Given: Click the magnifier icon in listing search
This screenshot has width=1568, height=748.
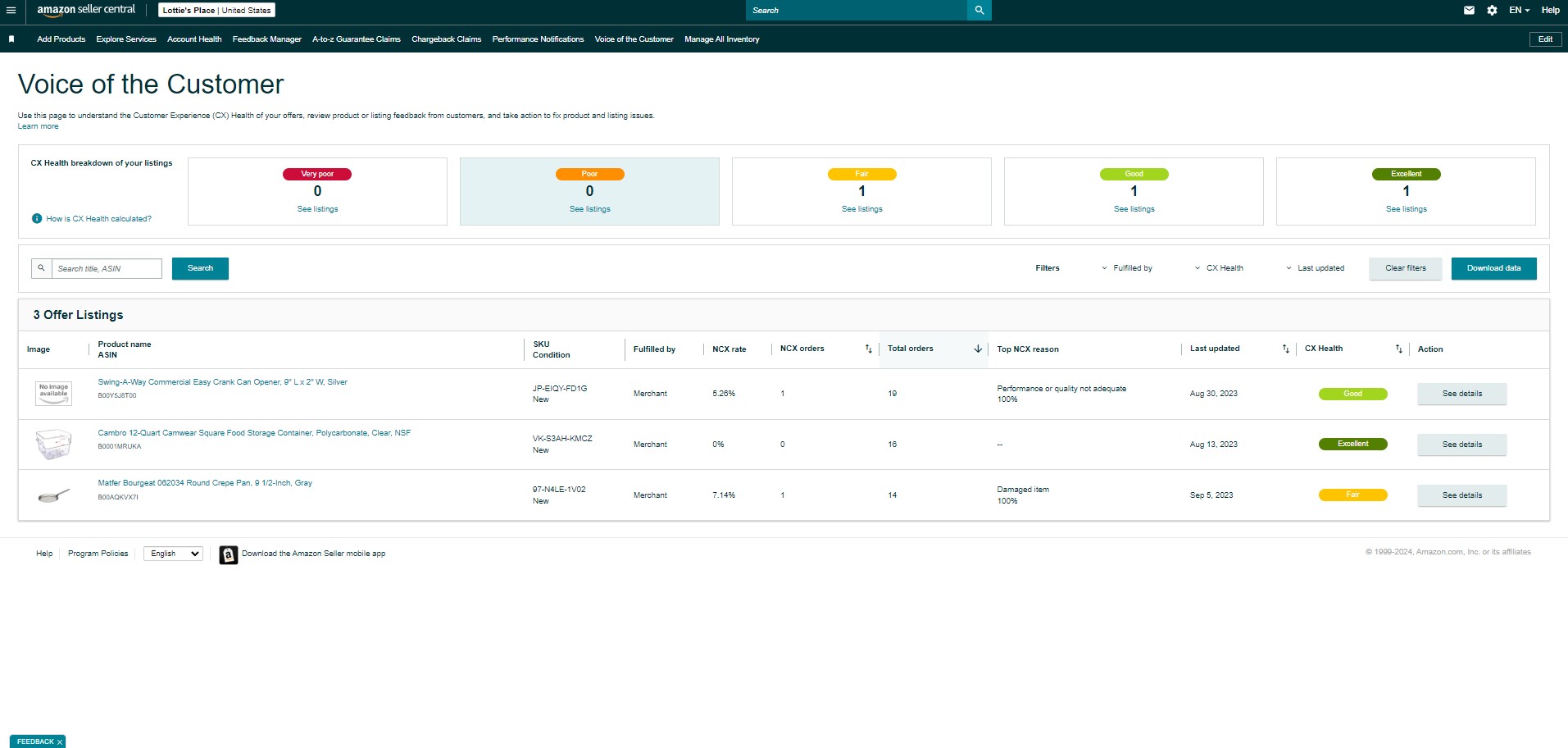Looking at the screenshot, I should pyautogui.click(x=42, y=268).
